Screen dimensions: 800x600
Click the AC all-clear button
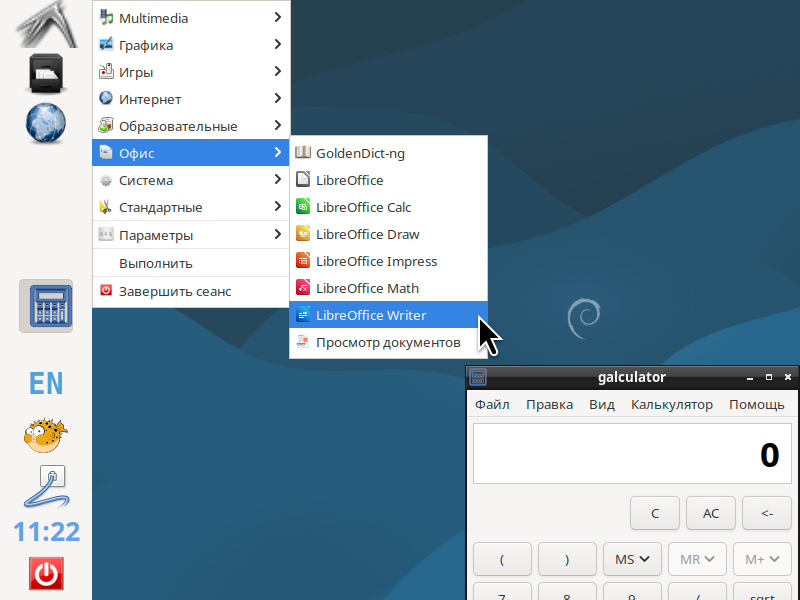pos(711,513)
